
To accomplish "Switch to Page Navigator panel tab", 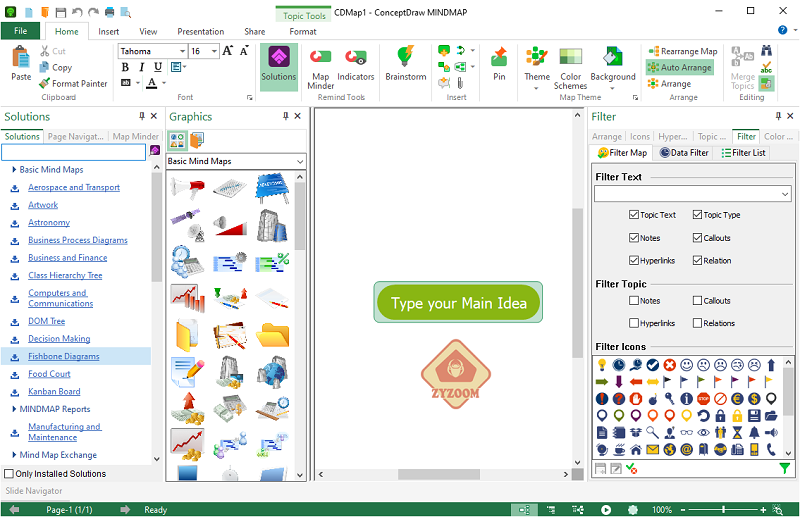I will pyautogui.click(x=76, y=136).
